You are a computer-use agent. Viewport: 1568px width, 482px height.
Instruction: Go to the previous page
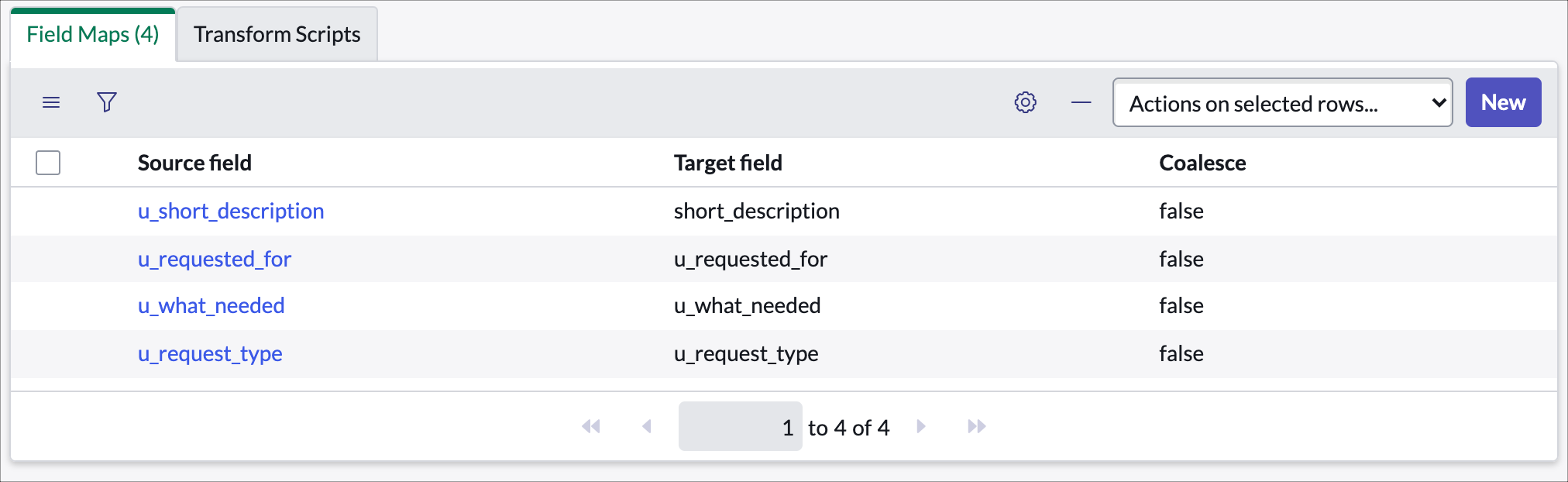pyautogui.click(x=647, y=426)
